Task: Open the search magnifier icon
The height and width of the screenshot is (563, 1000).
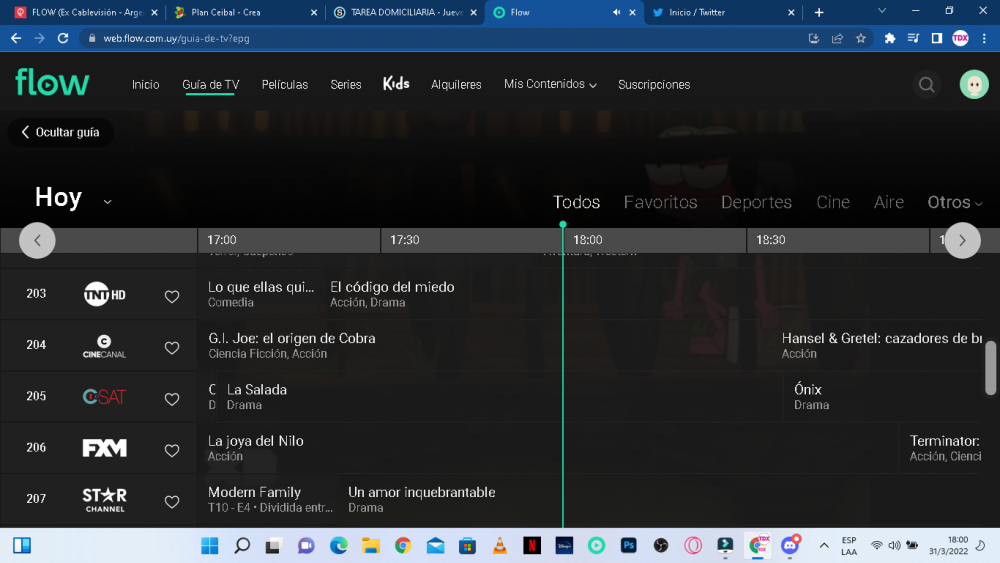Action: click(927, 85)
